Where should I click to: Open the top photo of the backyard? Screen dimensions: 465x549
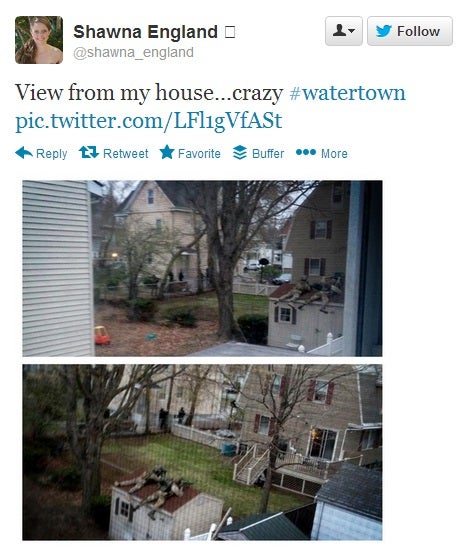click(x=202, y=268)
